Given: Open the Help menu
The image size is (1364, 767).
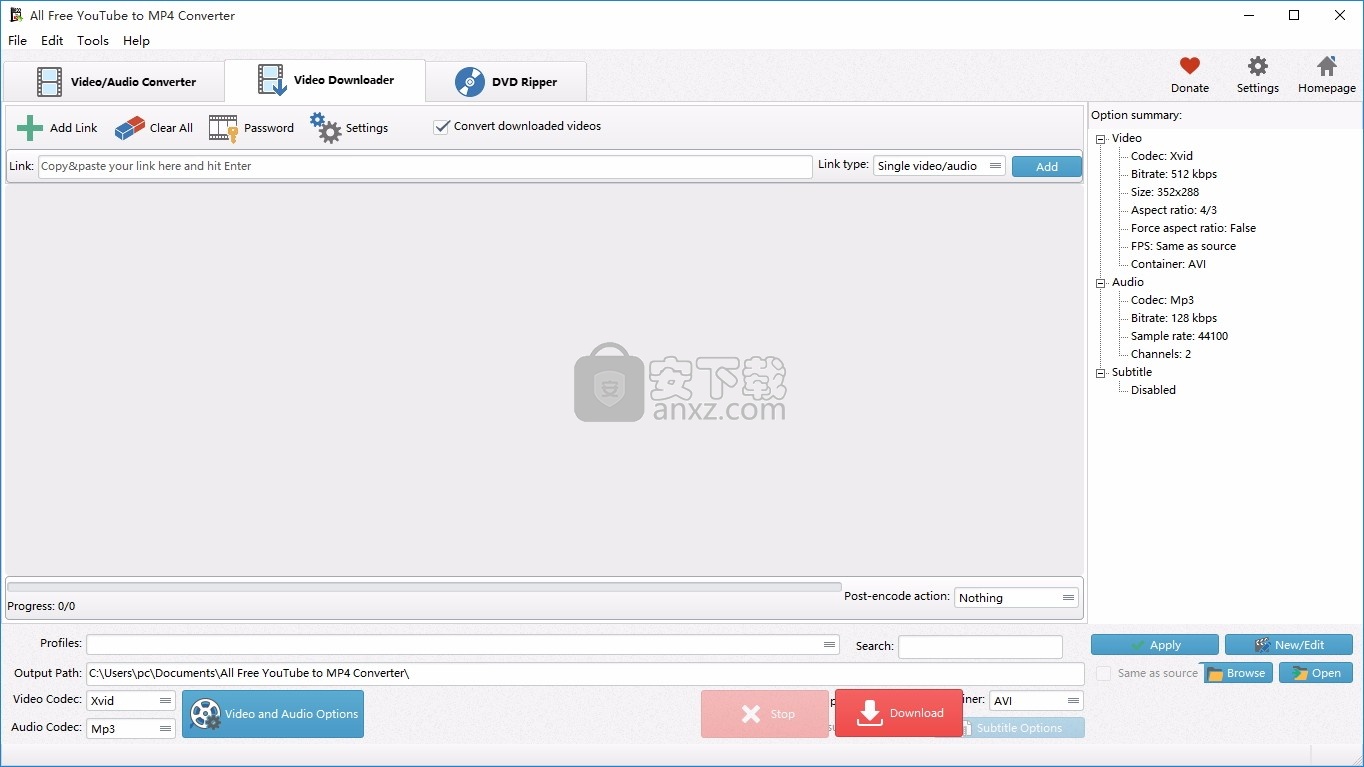Looking at the screenshot, I should (x=136, y=41).
